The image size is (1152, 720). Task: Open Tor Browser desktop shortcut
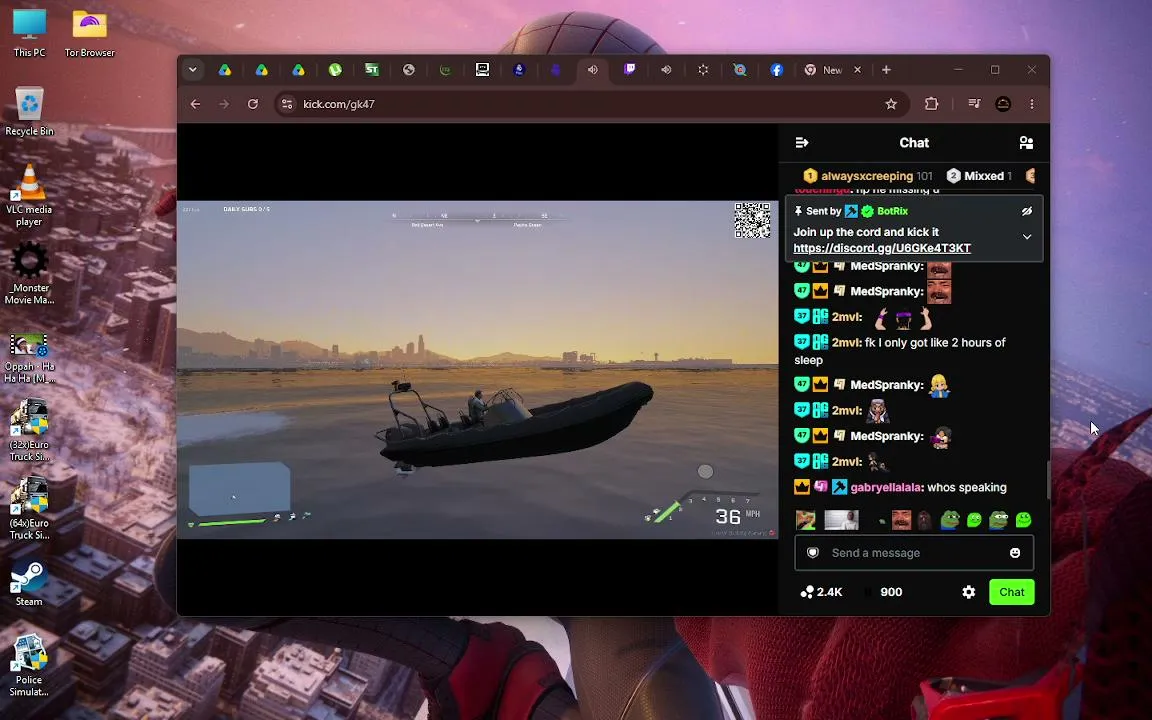pos(90,34)
